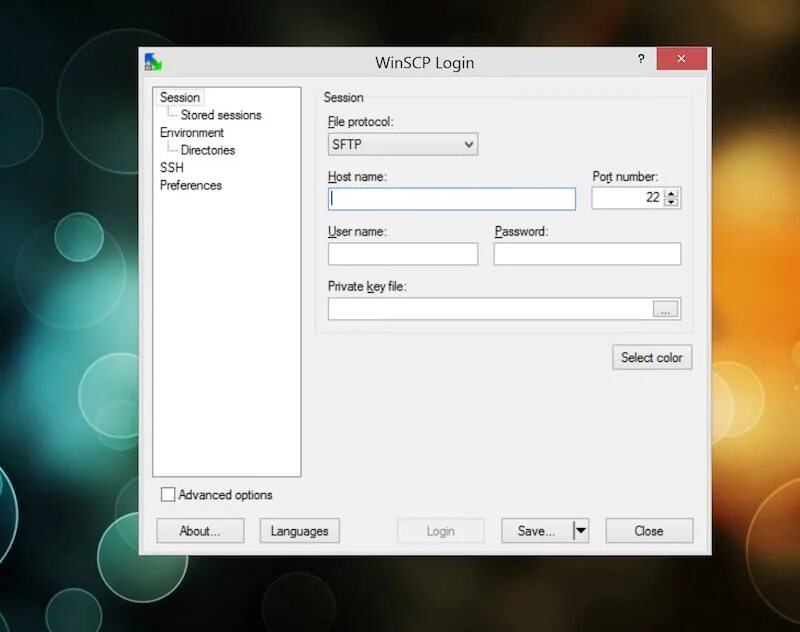Viewport: 800px width, 632px height.
Task: Open Preferences tree item
Action: (191, 186)
